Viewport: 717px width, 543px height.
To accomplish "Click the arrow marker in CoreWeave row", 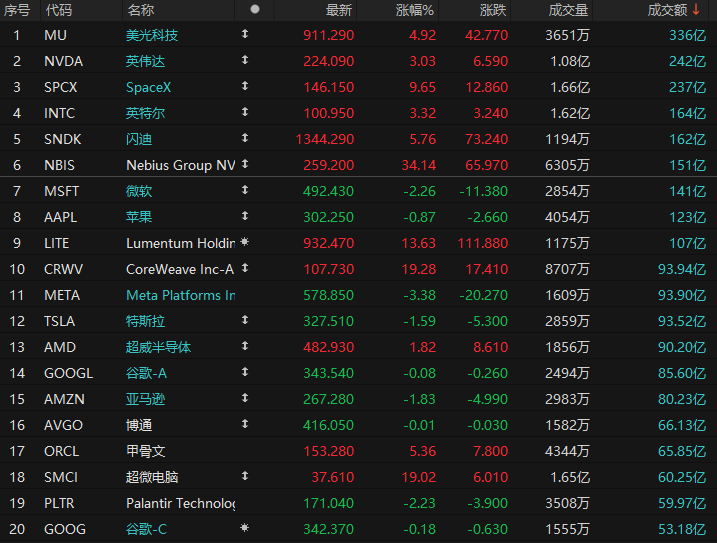I will pos(245,268).
